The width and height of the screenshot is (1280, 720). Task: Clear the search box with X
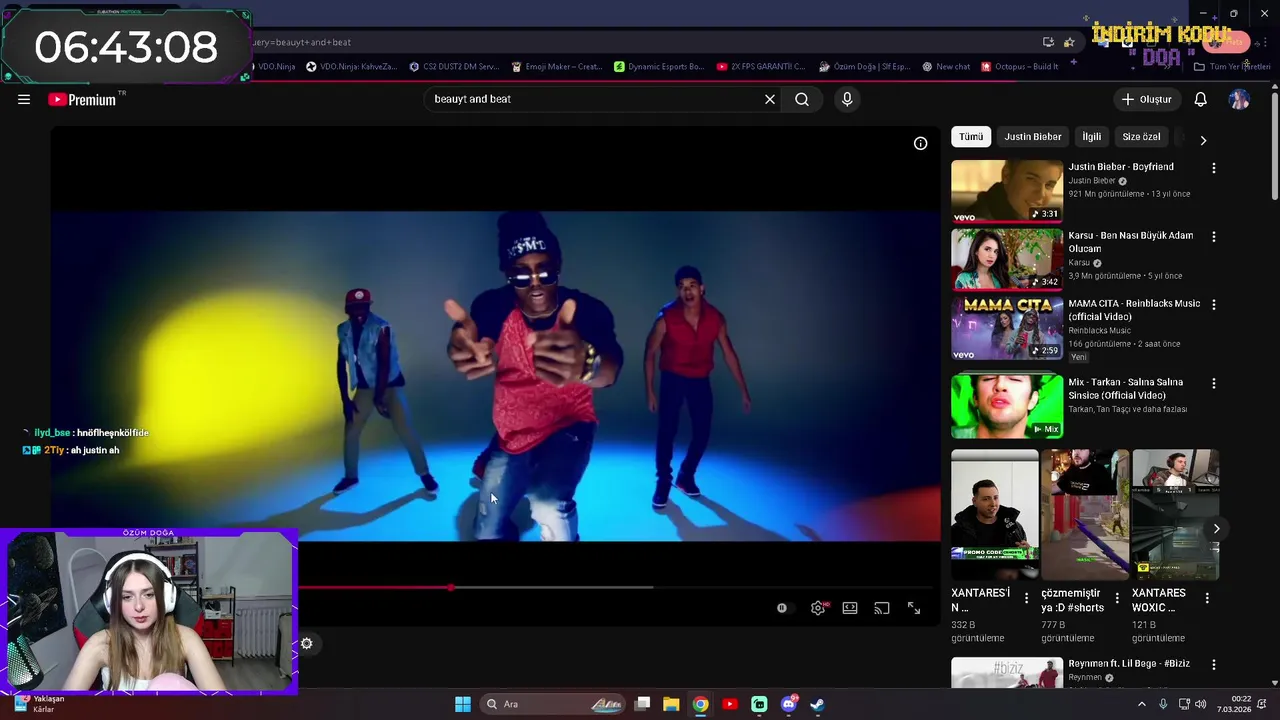pos(770,99)
